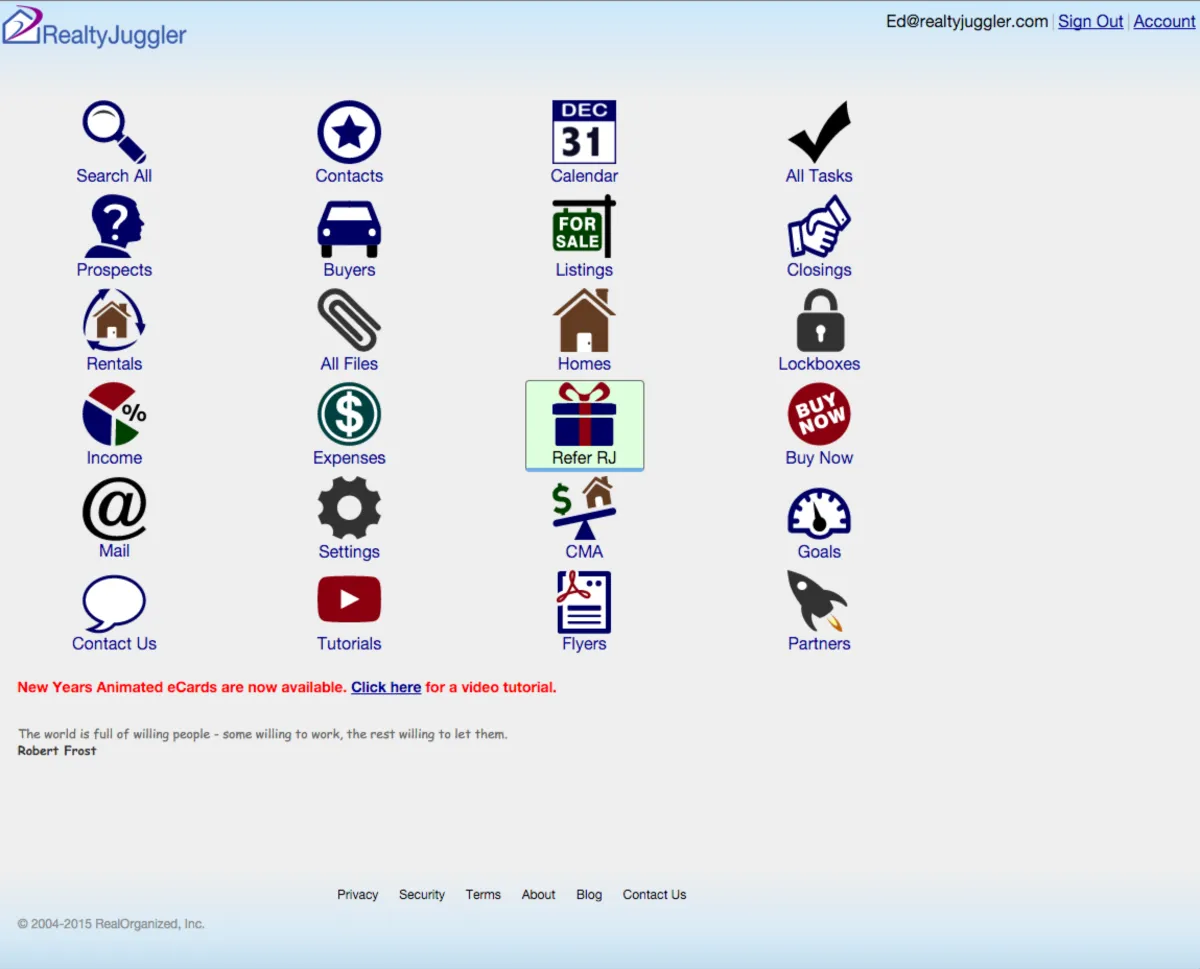Screen dimensions: 1200x969
Task: Open the Blog footer link
Action: 589,895
